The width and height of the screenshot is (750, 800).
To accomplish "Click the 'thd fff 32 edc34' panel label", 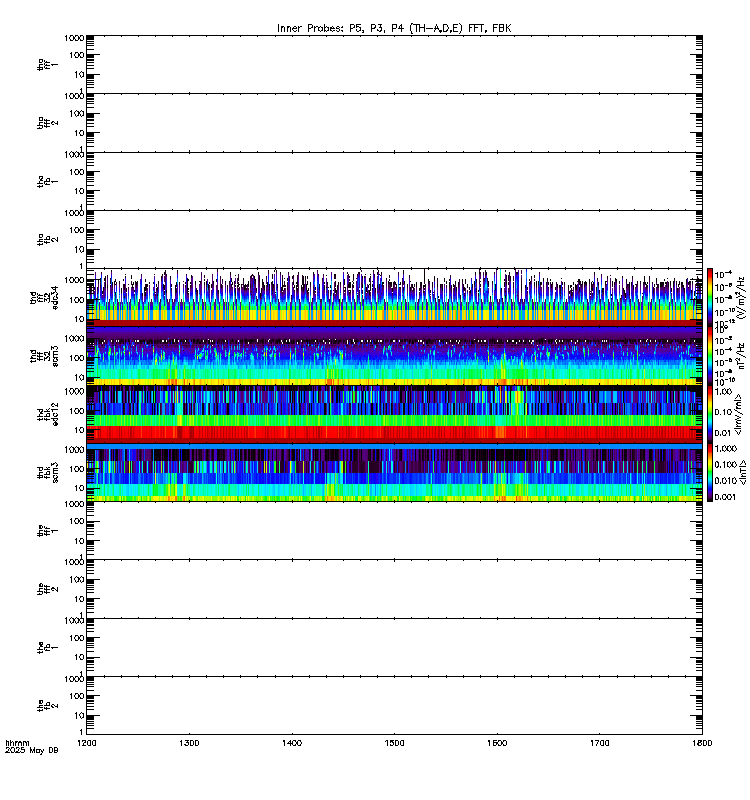I will [x=44, y=297].
